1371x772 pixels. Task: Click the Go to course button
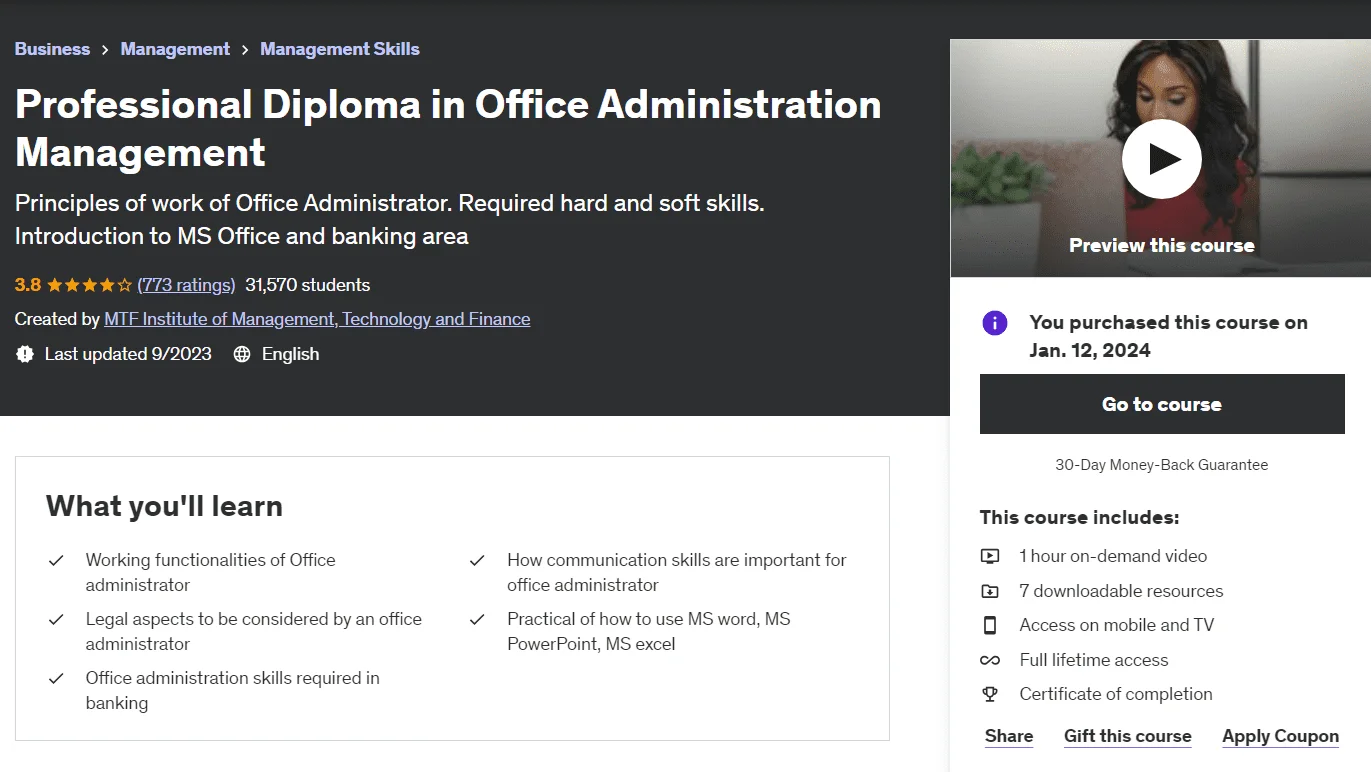pyautogui.click(x=1162, y=404)
